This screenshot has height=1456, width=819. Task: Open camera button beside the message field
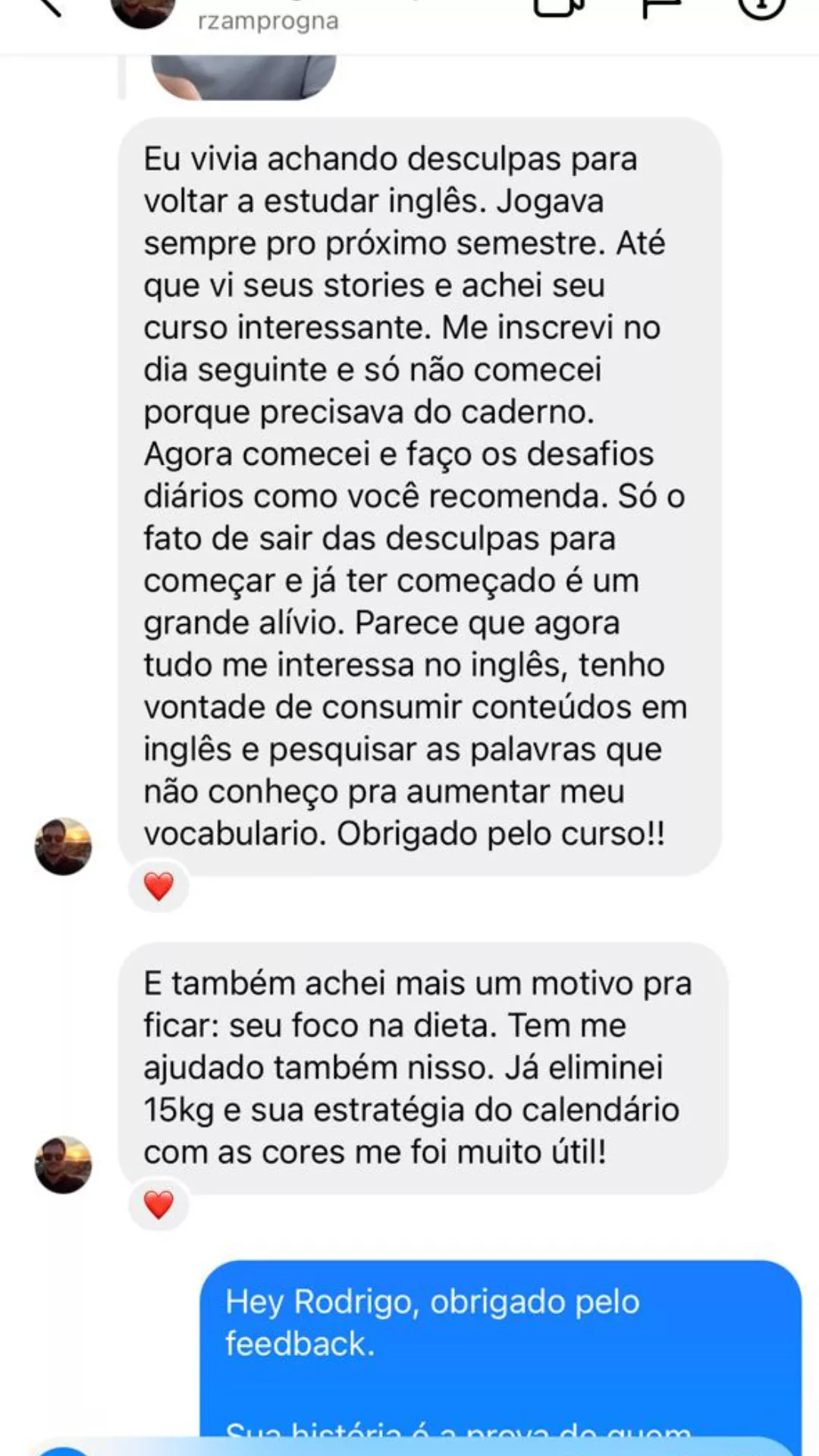(x=64, y=1450)
